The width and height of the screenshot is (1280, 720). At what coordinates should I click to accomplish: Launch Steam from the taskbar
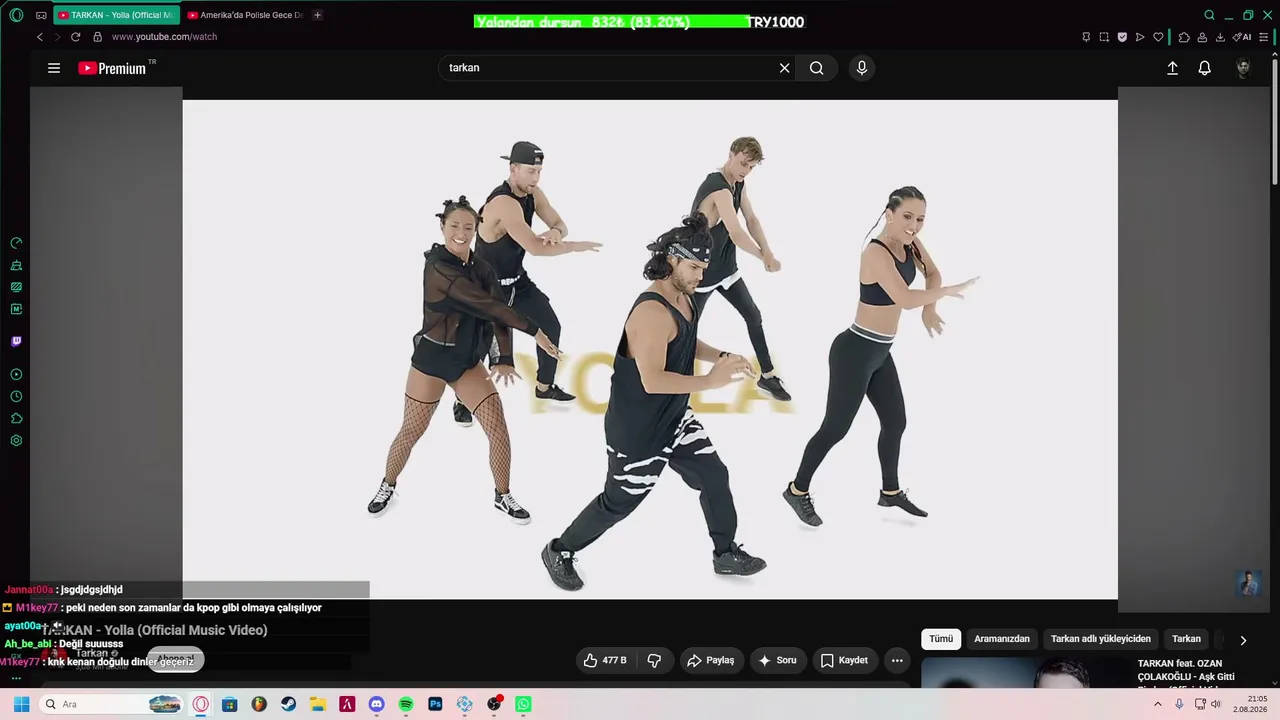coord(289,704)
